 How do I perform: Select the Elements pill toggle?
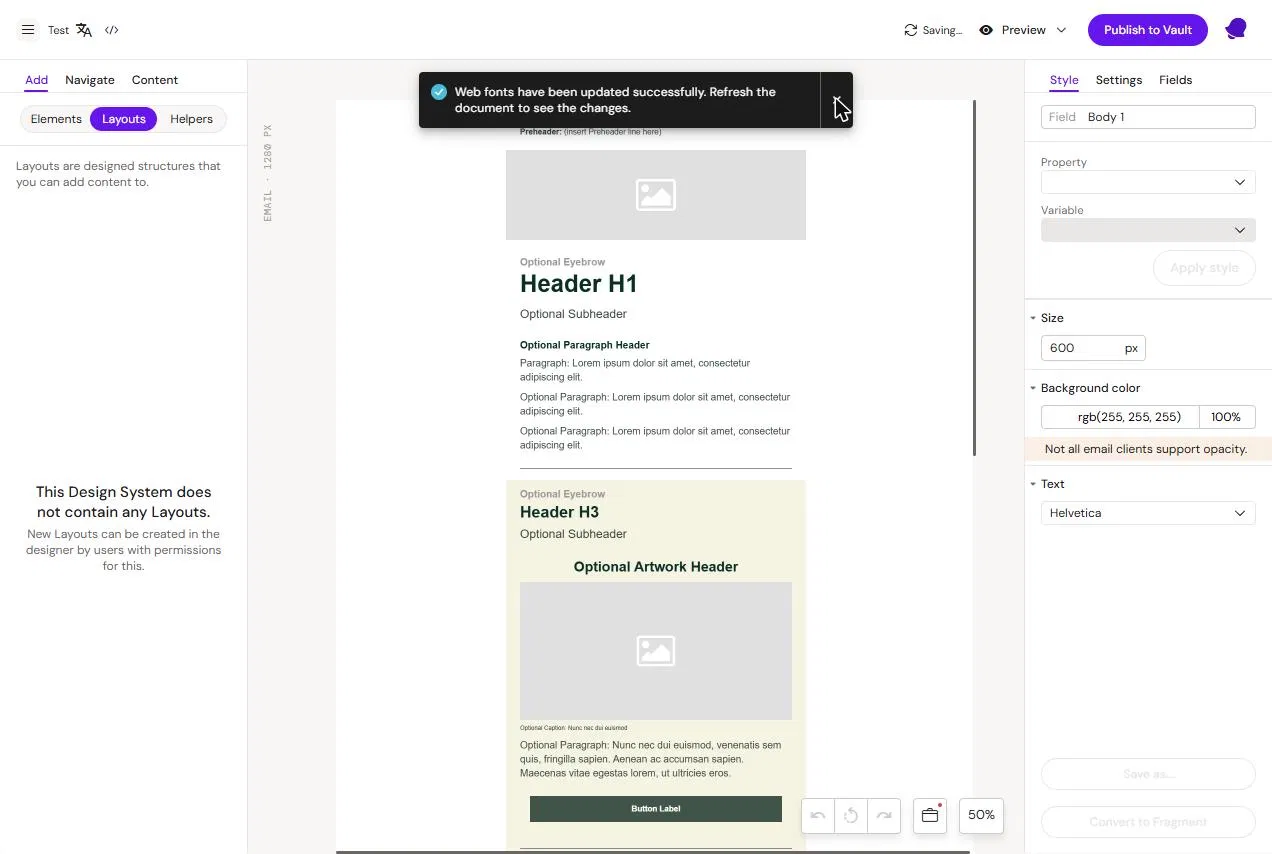click(56, 119)
